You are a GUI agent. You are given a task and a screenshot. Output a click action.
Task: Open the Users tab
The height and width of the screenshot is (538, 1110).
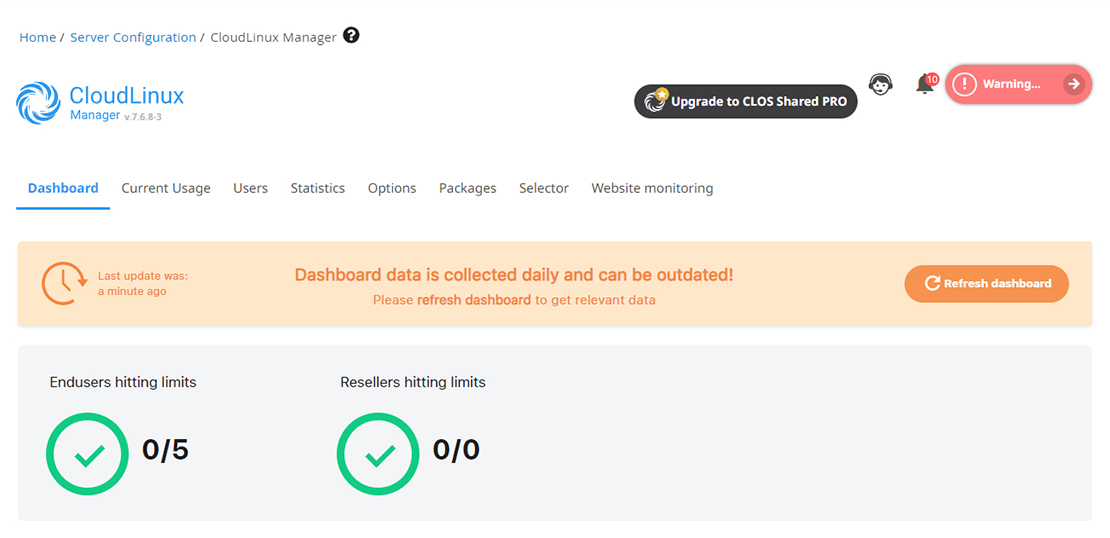(x=250, y=188)
